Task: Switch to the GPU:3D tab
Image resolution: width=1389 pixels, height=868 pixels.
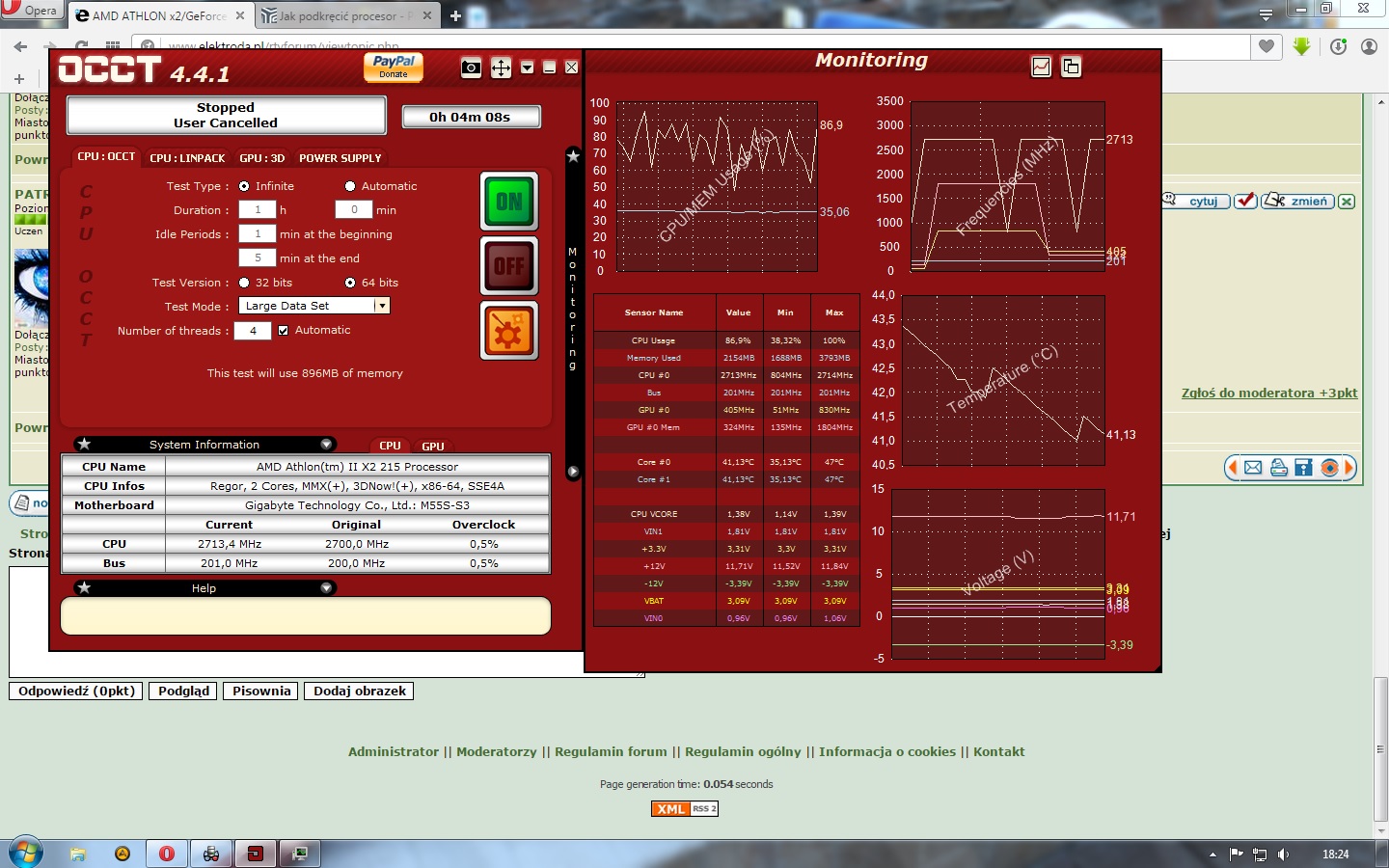Action: pos(262,157)
